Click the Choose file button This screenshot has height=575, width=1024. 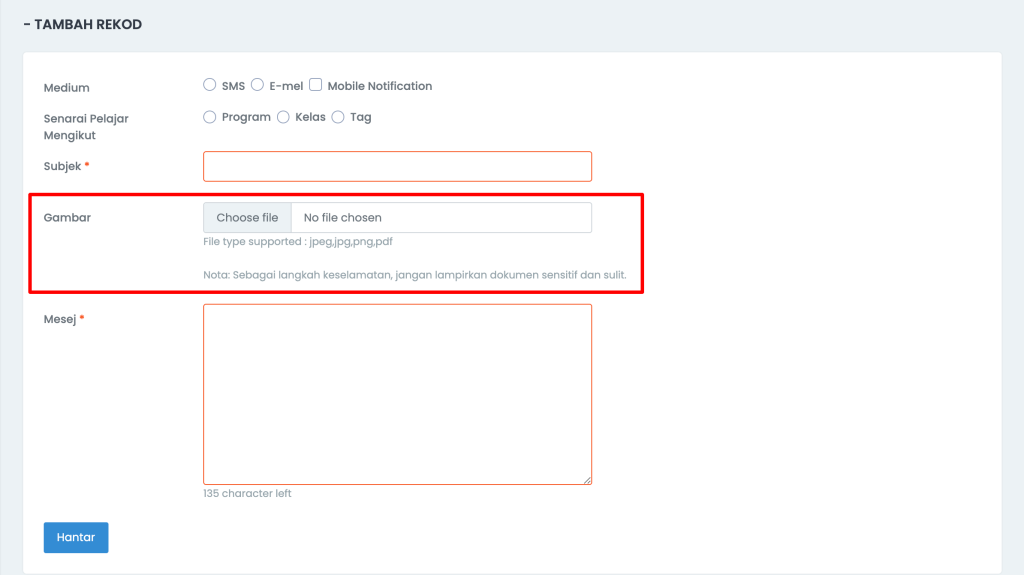click(x=248, y=218)
